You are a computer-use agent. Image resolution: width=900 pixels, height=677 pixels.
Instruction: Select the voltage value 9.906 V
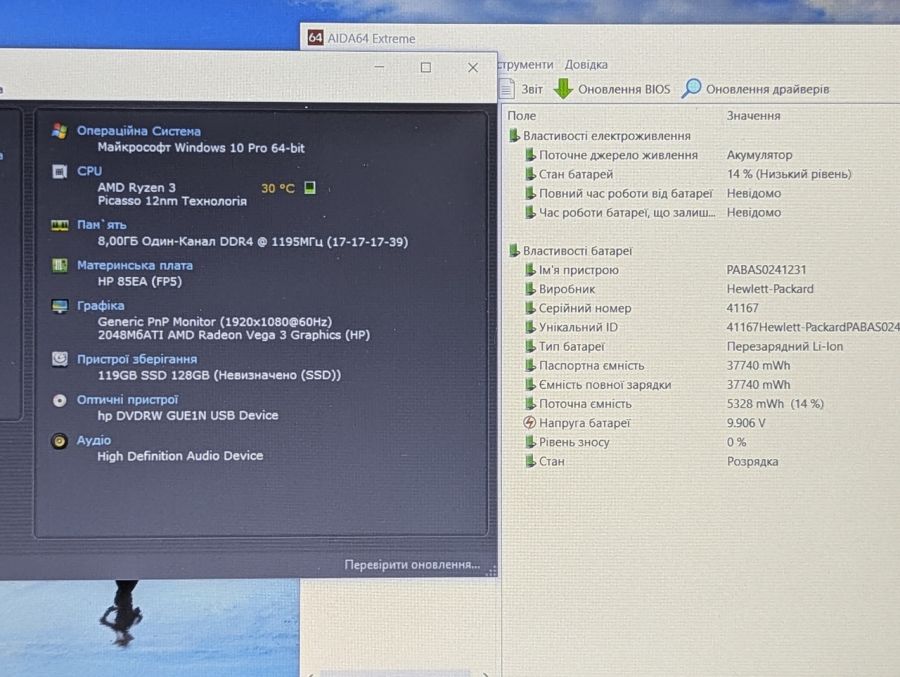[x=746, y=423]
